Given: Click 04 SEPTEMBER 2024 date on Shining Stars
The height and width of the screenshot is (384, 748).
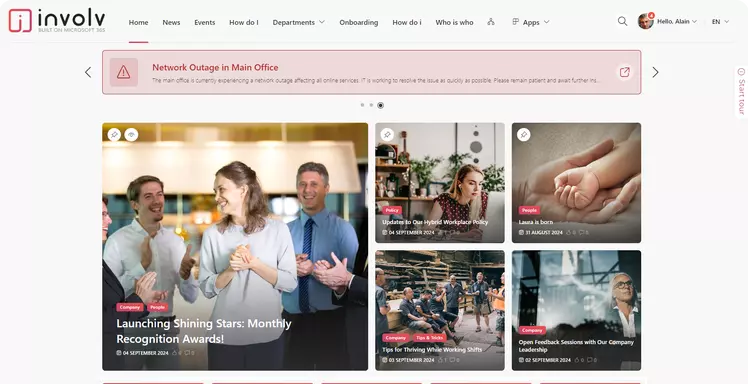Looking at the screenshot, I should click(145, 353).
